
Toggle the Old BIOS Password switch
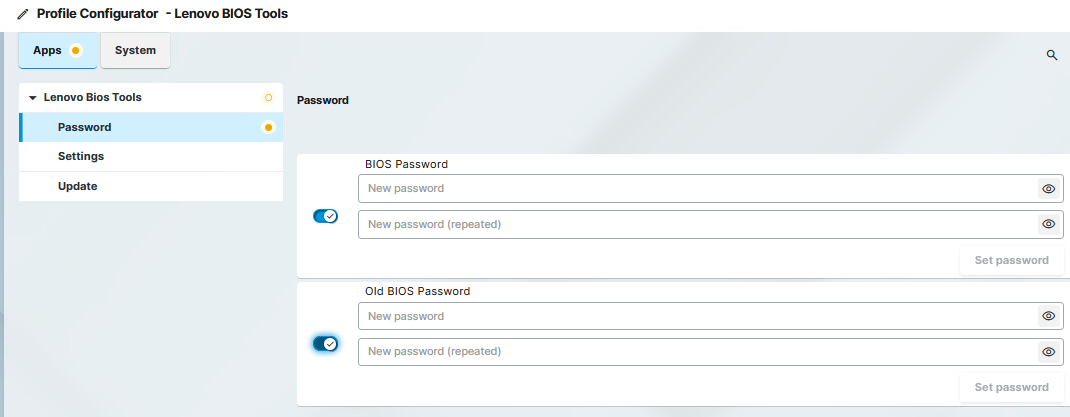click(x=326, y=344)
